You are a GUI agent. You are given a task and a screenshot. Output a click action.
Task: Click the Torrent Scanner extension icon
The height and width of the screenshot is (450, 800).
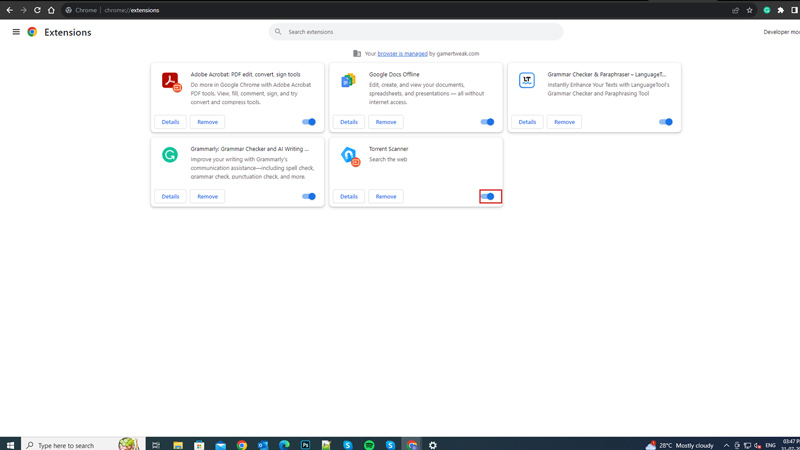click(350, 156)
